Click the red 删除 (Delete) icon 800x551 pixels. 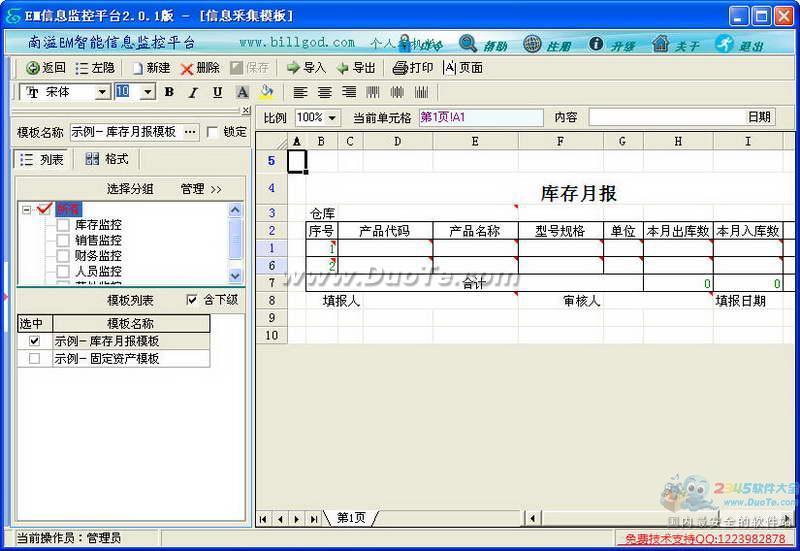tap(187, 68)
